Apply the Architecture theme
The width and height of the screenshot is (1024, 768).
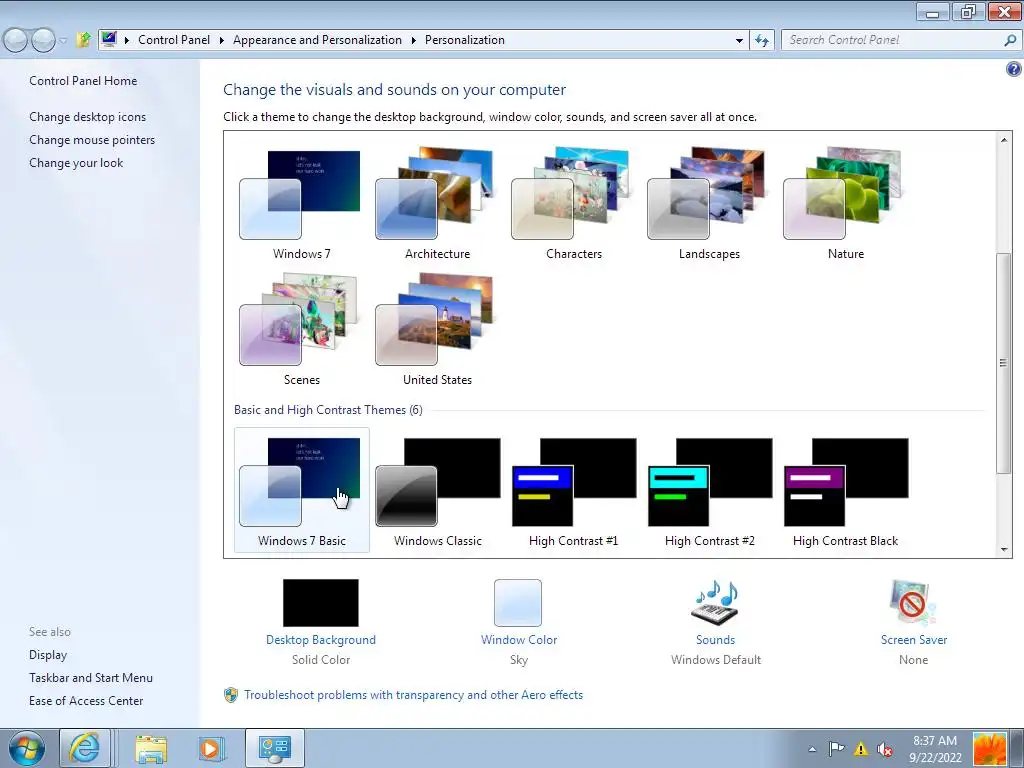437,202
